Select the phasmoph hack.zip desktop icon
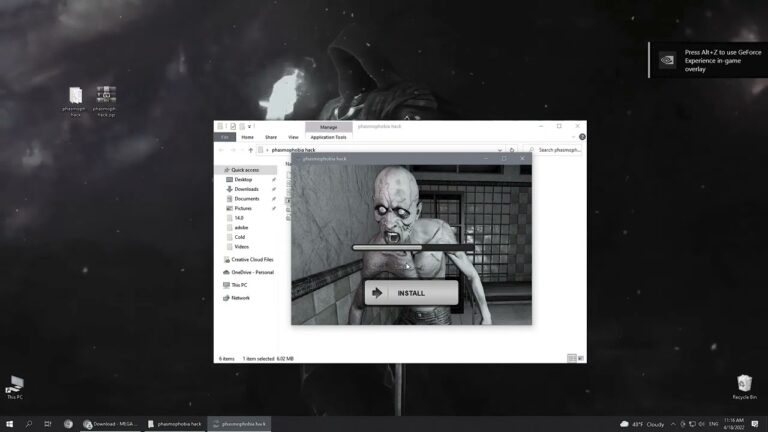This screenshot has width=768, height=432. point(106,101)
